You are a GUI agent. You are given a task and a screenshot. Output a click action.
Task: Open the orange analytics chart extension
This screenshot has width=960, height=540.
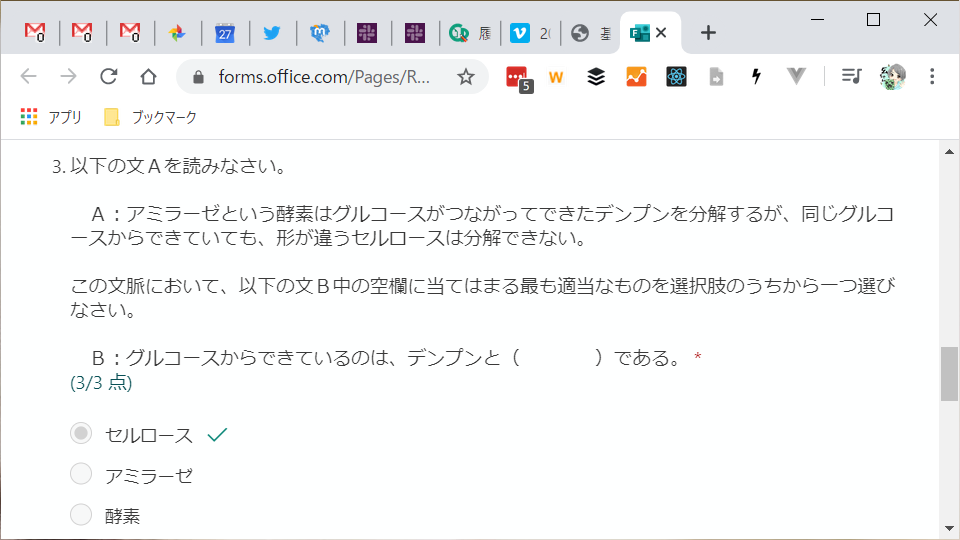[636, 77]
